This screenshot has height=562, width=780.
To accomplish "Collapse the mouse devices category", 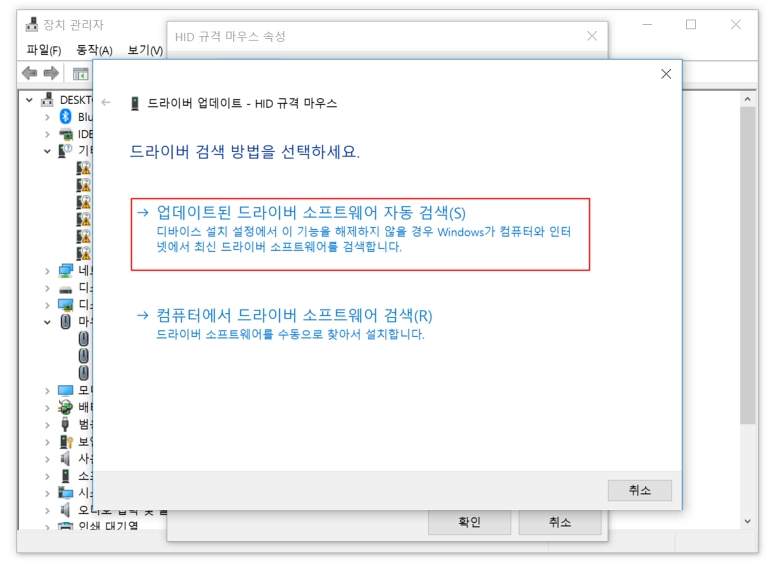I will [x=47, y=322].
